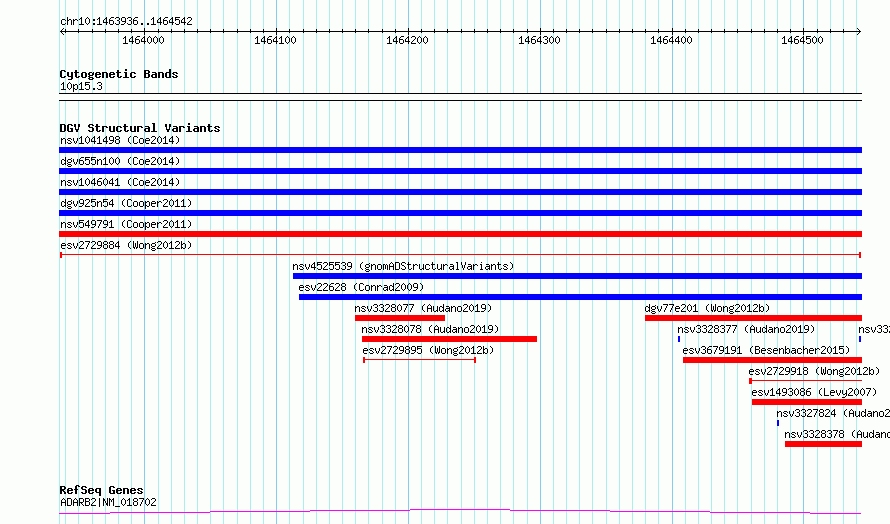This screenshot has width=890, height=524.
Task: Click blue bar under dgv925n54
Action: point(460,213)
